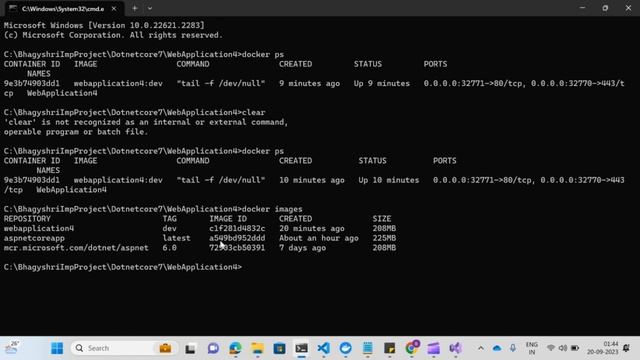640x360 pixels.
Task: Click the aspnetcoreapp repository name
Action: 34,238
